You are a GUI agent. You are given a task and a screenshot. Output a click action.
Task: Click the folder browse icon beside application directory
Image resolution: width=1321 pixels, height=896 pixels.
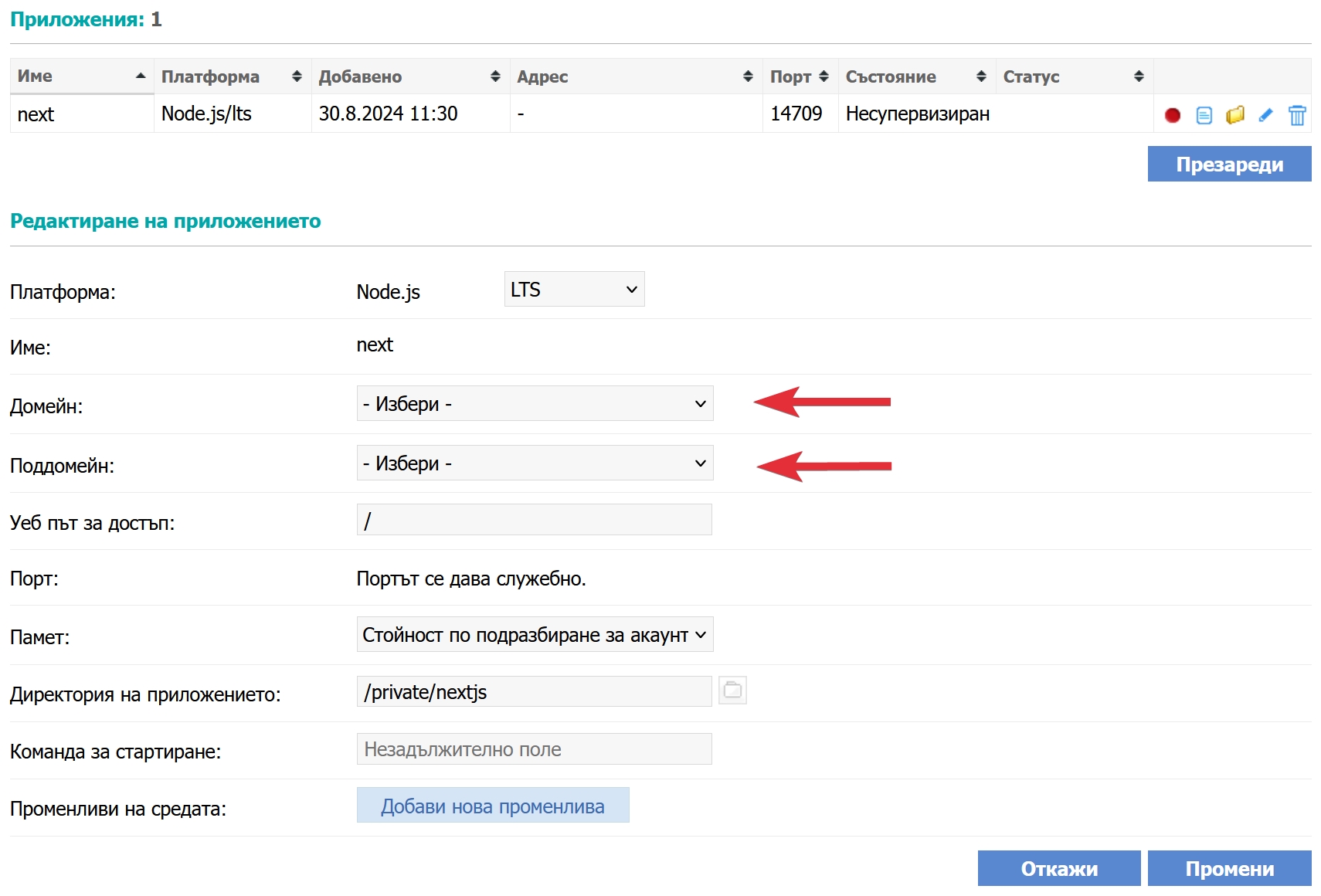click(x=732, y=690)
